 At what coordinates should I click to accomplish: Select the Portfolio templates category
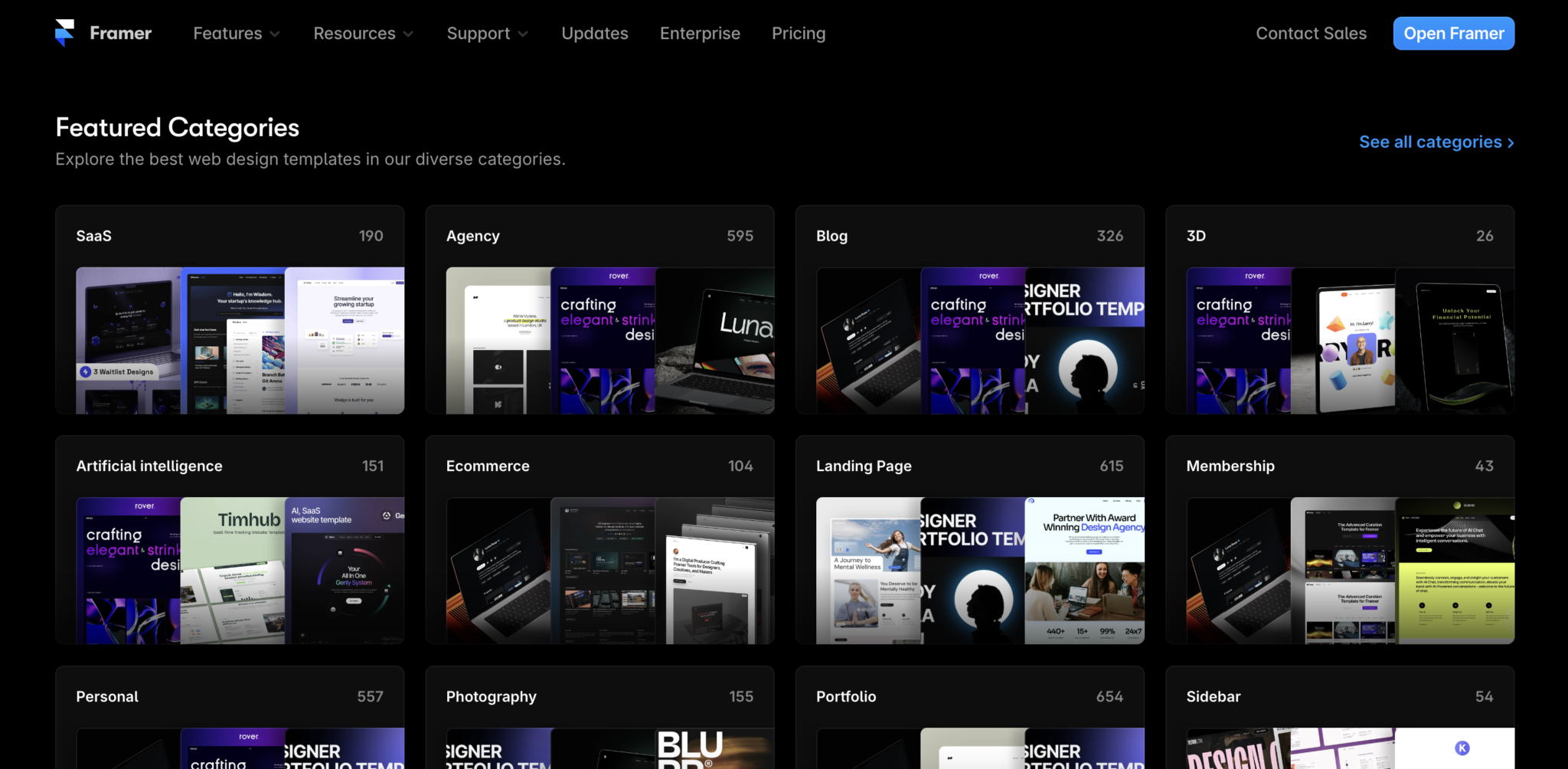pos(969,717)
